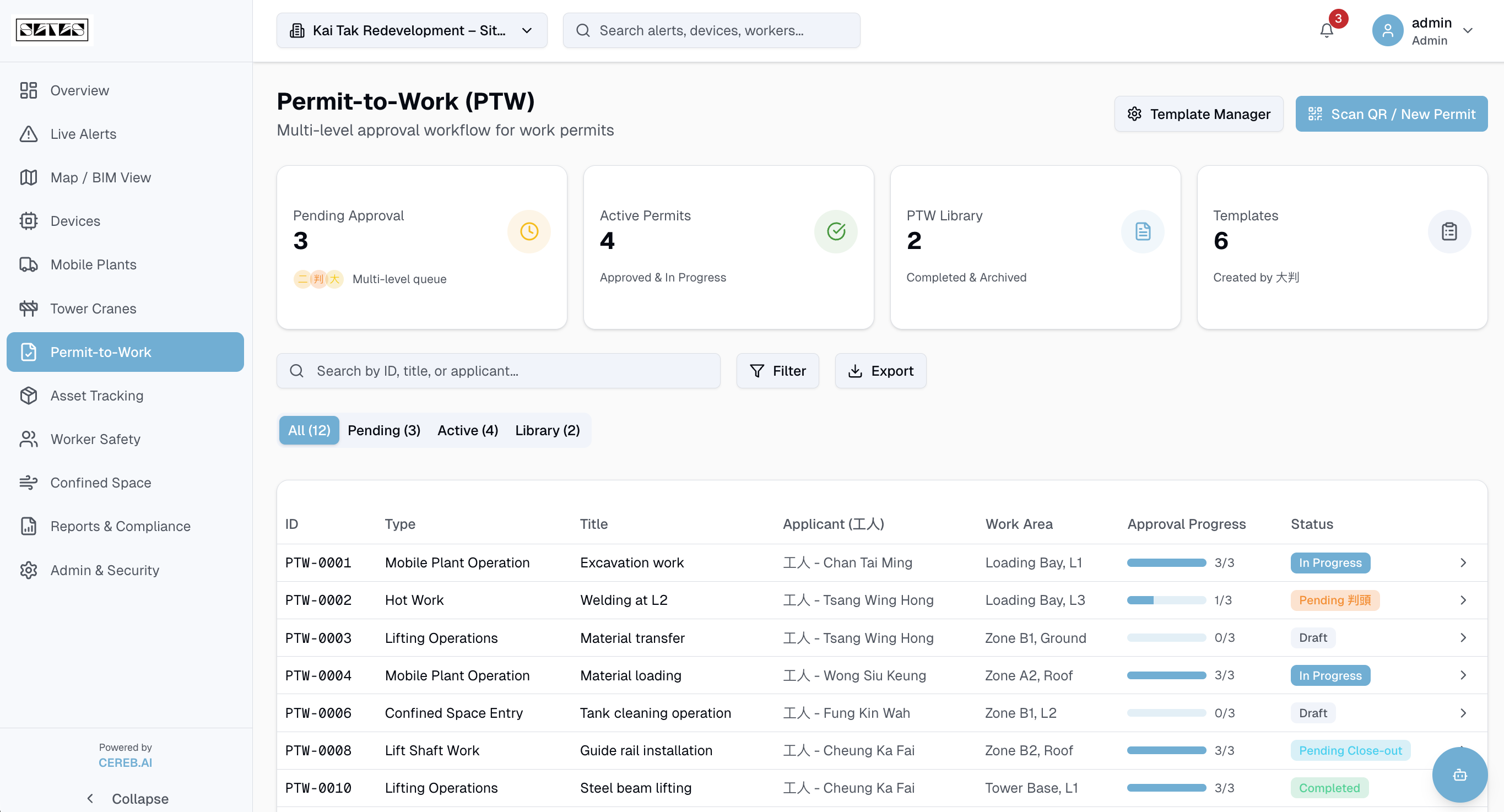The width and height of the screenshot is (1504, 812).
Task: Switch to the Pending (3) tab
Action: 383,430
